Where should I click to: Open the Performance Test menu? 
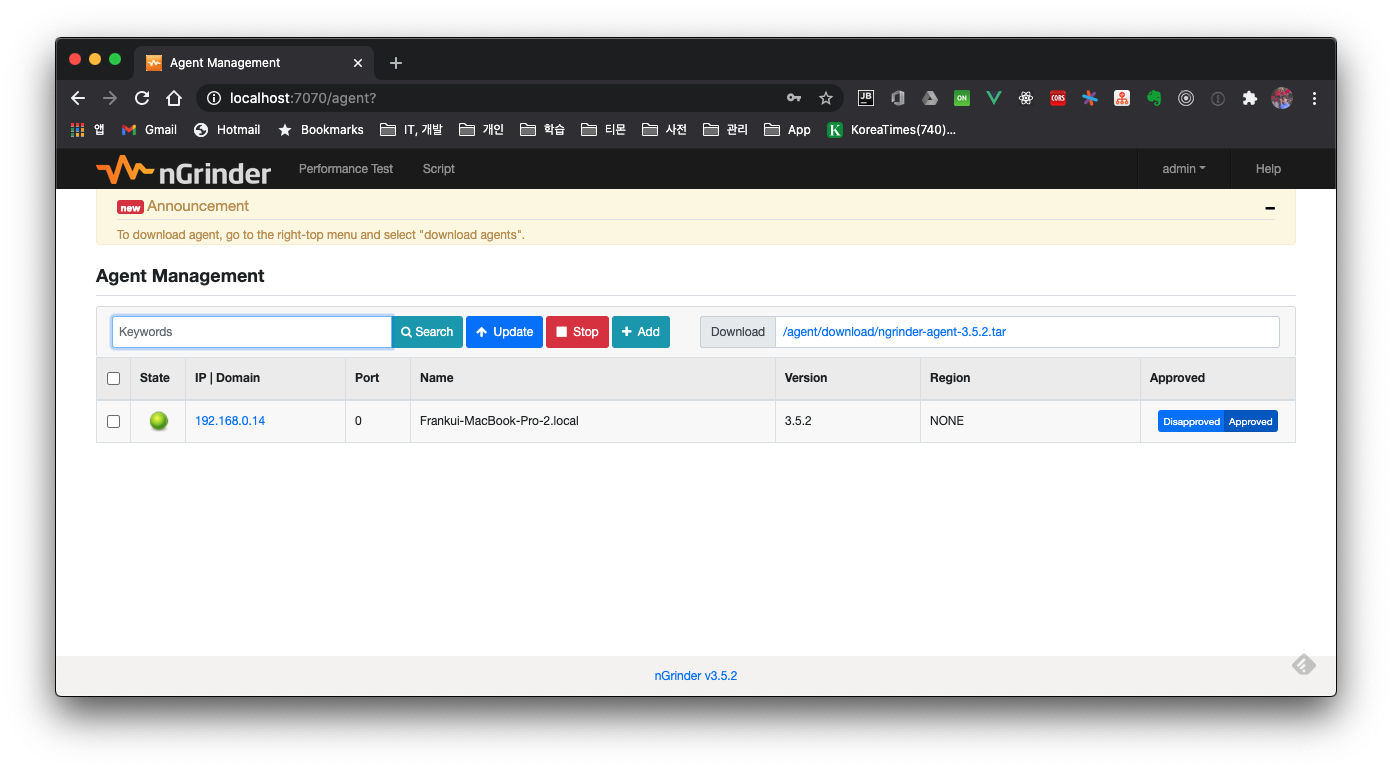click(346, 169)
